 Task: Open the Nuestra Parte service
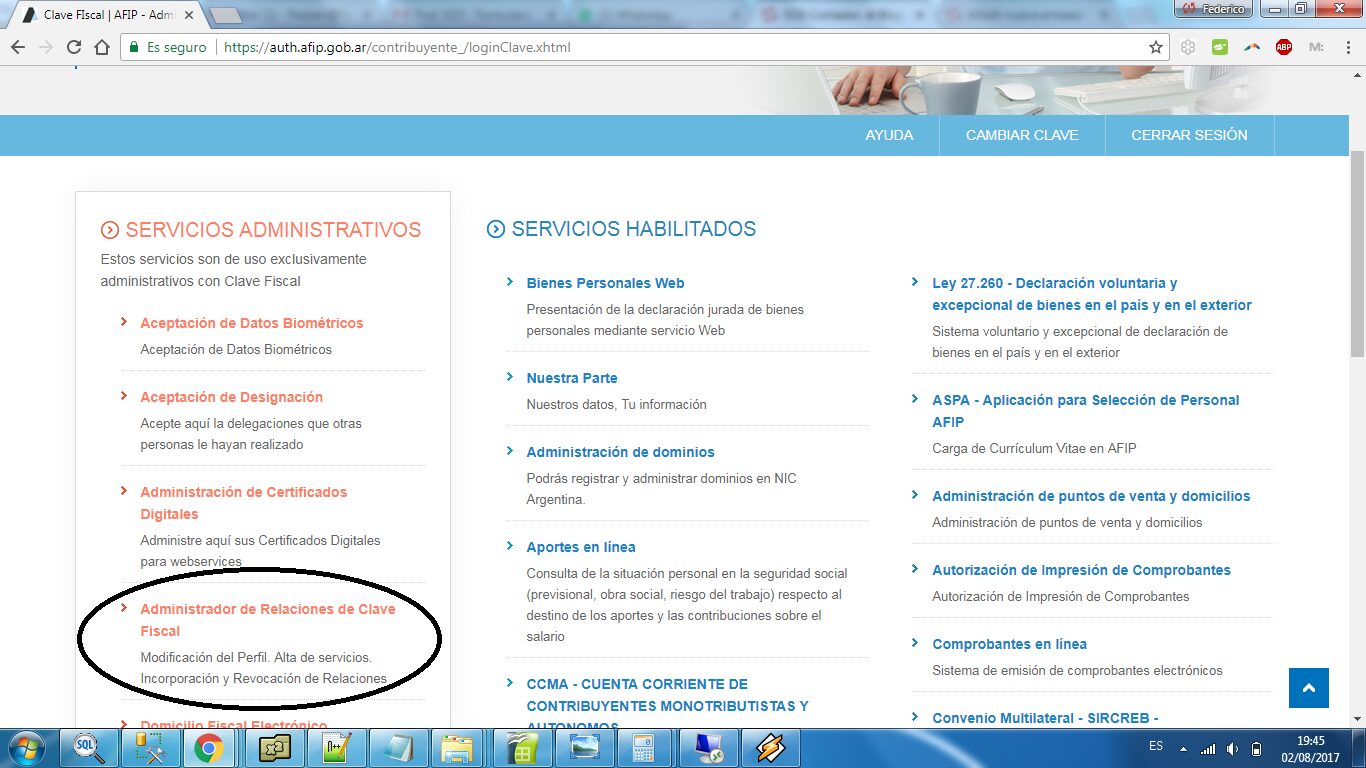[572, 378]
